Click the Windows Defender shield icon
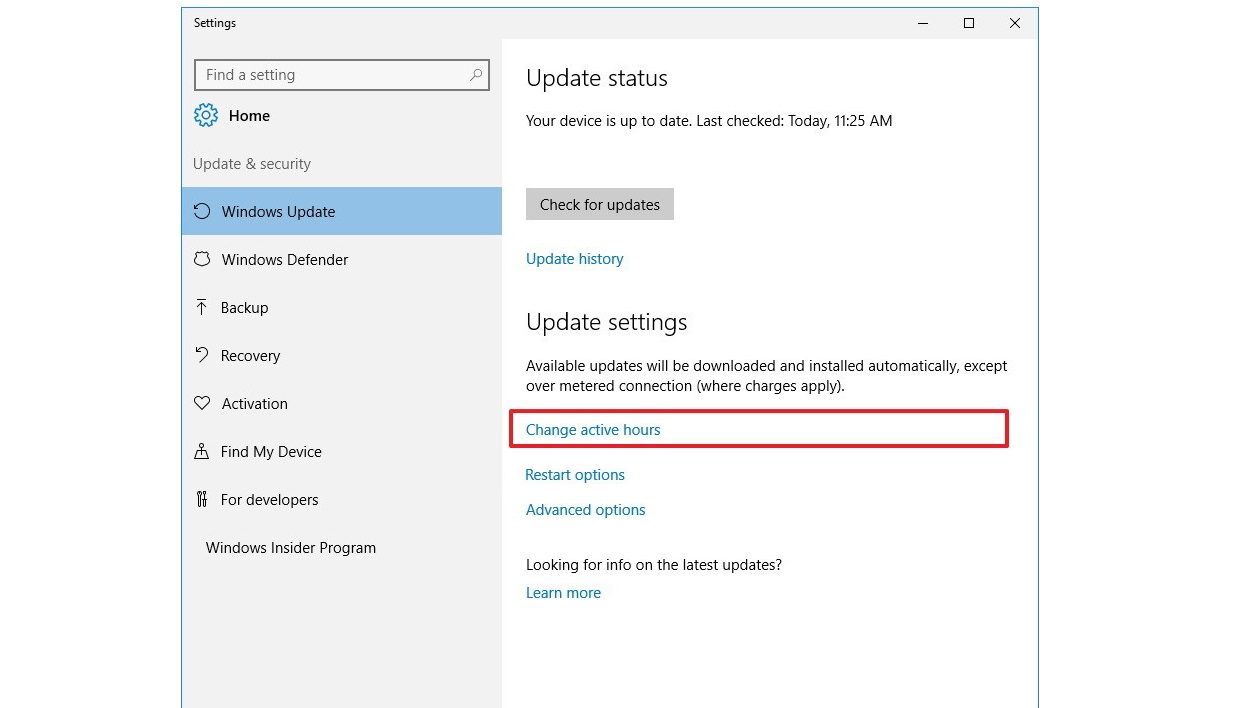Viewport: 1256px width, 708px height. click(202, 259)
